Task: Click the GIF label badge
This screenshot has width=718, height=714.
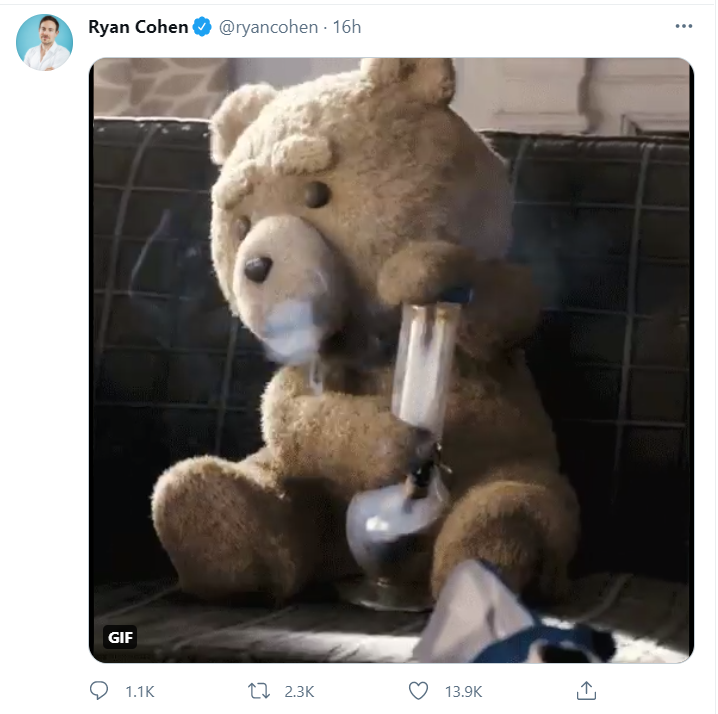Action: pyautogui.click(x=120, y=637)
